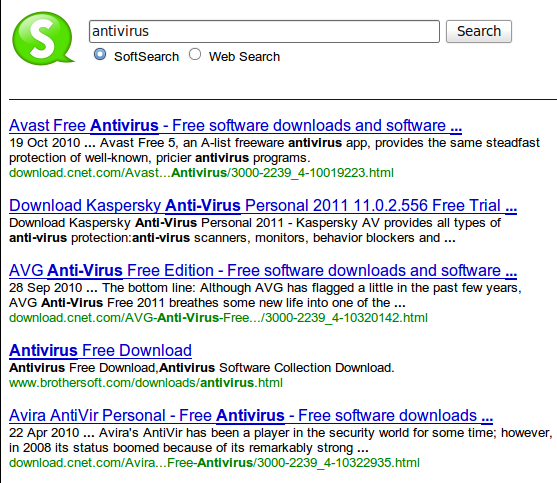
Task: Click the AVG result snippet dated 28 Sep 2010
Action: point(265,295)
